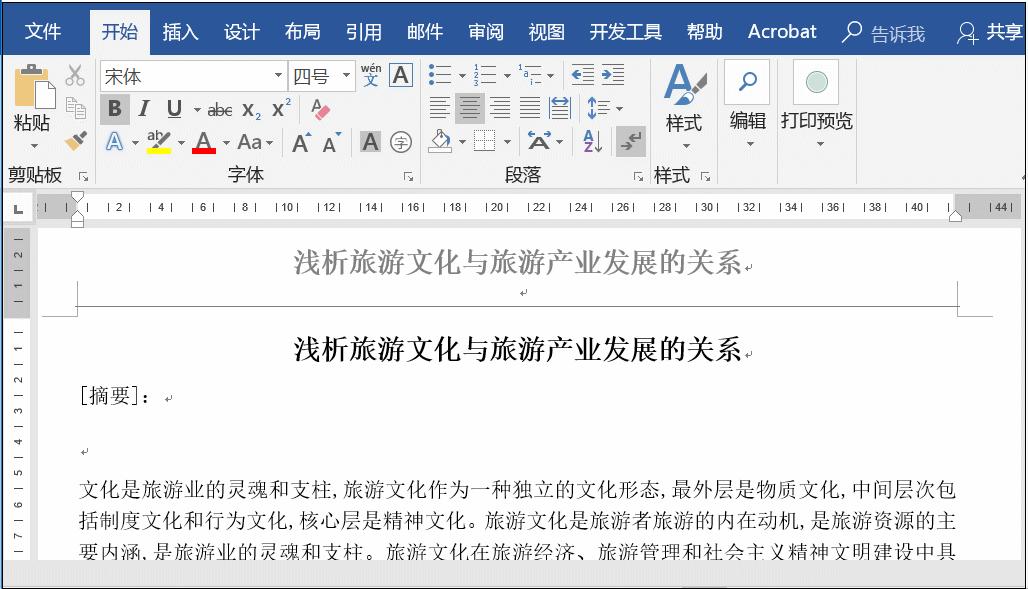Apply red font color with the A icon
This screenshot has height=589, width=1028.
point(204,142)
